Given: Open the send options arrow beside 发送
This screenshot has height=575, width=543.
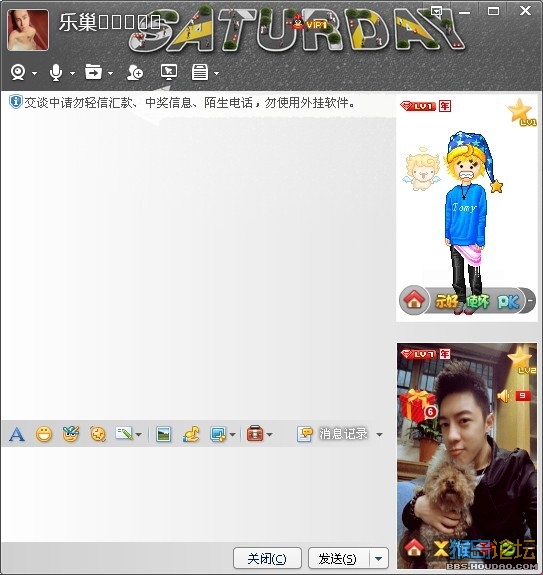Looking at the screenshot, I should (379, 558).
